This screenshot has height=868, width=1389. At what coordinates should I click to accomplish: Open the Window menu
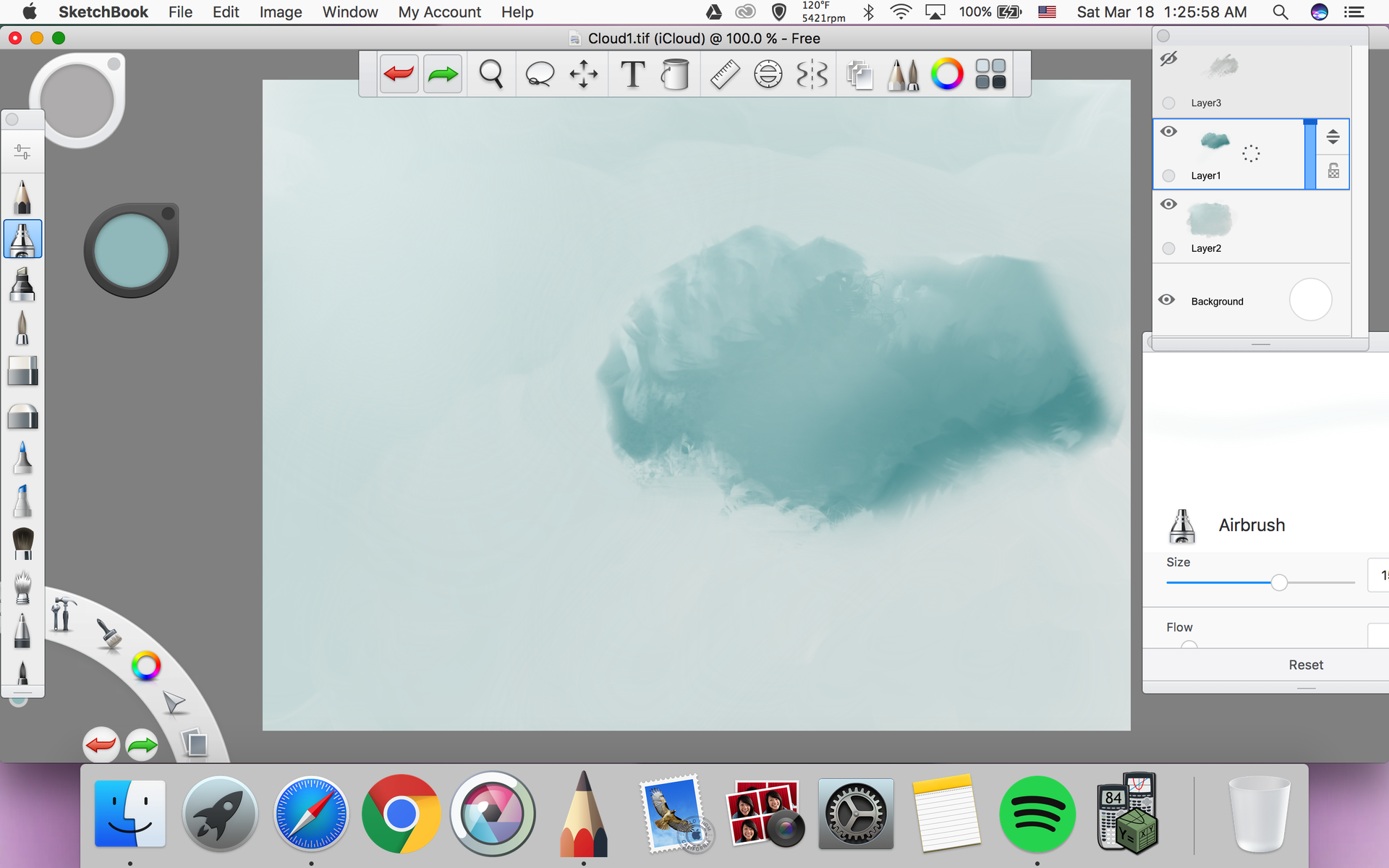click(x=350, y=12)
